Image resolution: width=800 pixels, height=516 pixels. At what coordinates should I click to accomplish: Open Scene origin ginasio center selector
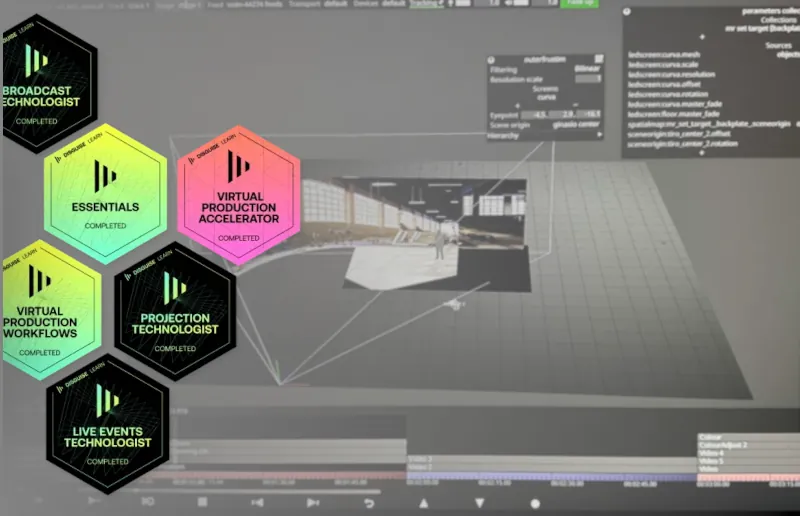click(576, 125)
